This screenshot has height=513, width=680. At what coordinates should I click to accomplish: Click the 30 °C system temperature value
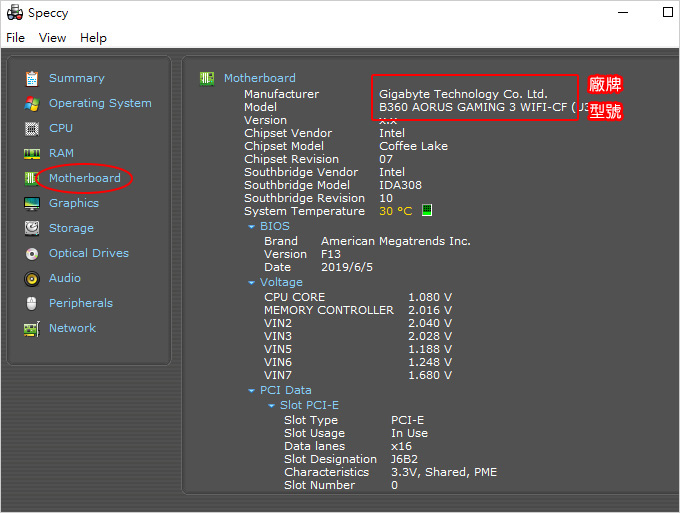point(396,211)
